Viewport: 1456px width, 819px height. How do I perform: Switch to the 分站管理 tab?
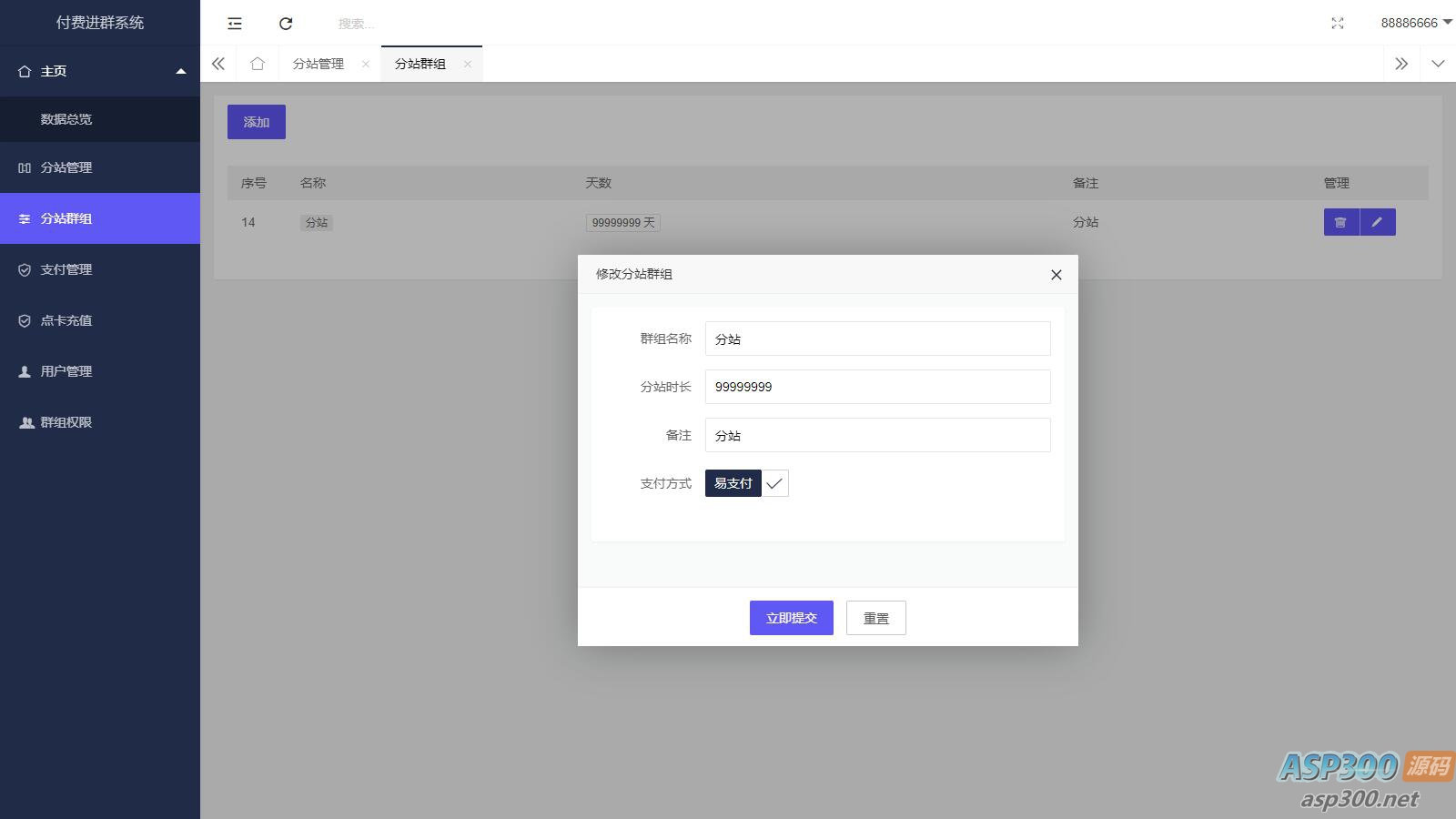pos(318,64)
